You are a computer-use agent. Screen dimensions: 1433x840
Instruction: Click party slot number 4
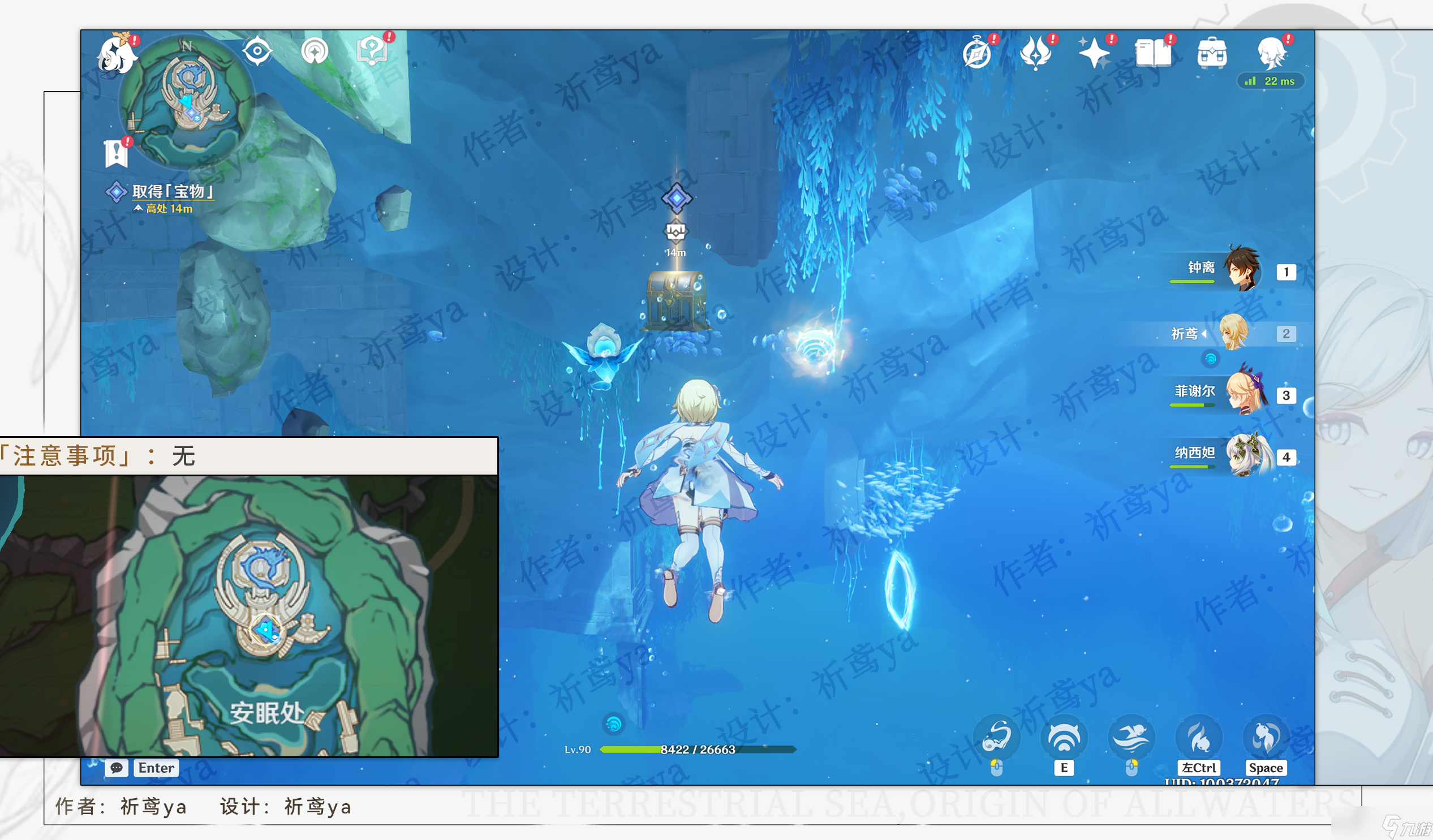tap(1286, 457)
